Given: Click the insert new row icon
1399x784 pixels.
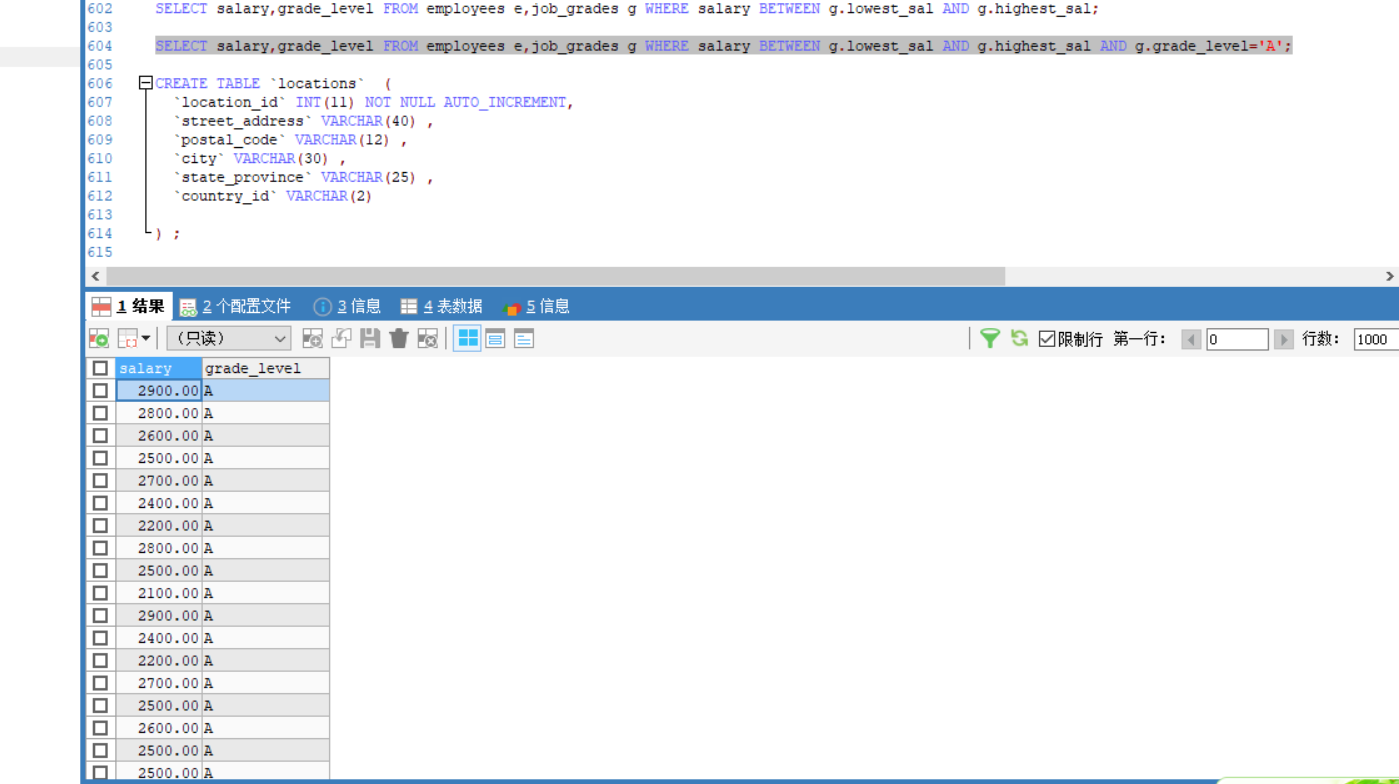Looking at the screenshot, I should pos(311,339).
